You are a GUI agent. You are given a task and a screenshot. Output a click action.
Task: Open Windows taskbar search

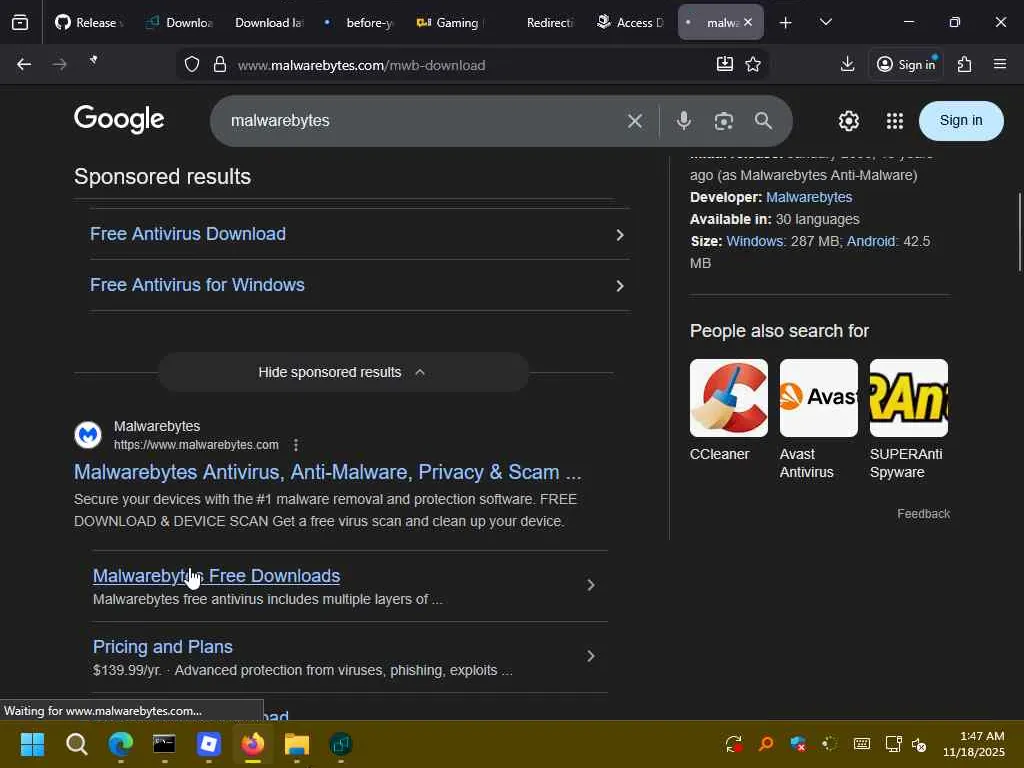[x=76, y=744]
